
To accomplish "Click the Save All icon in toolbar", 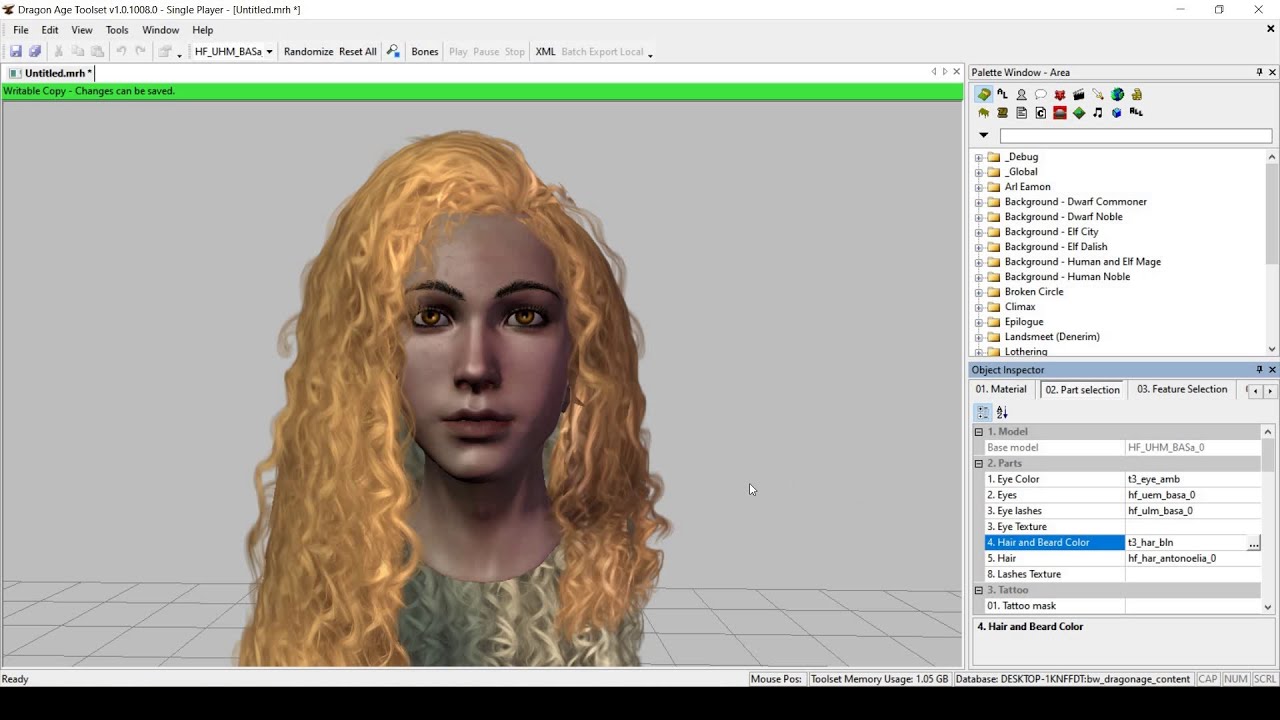I will pos(35,52).
